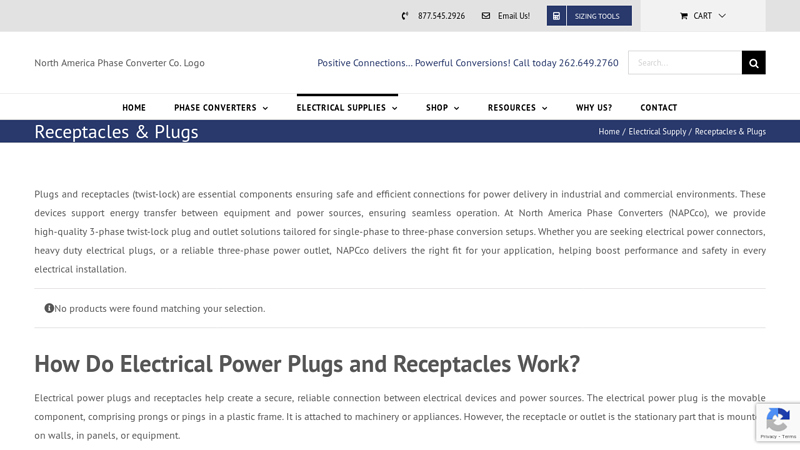This screenshot has height=450, width=800.
Task: Click 'No products were found matching your selection.'
Action: [x=160, y=309]
